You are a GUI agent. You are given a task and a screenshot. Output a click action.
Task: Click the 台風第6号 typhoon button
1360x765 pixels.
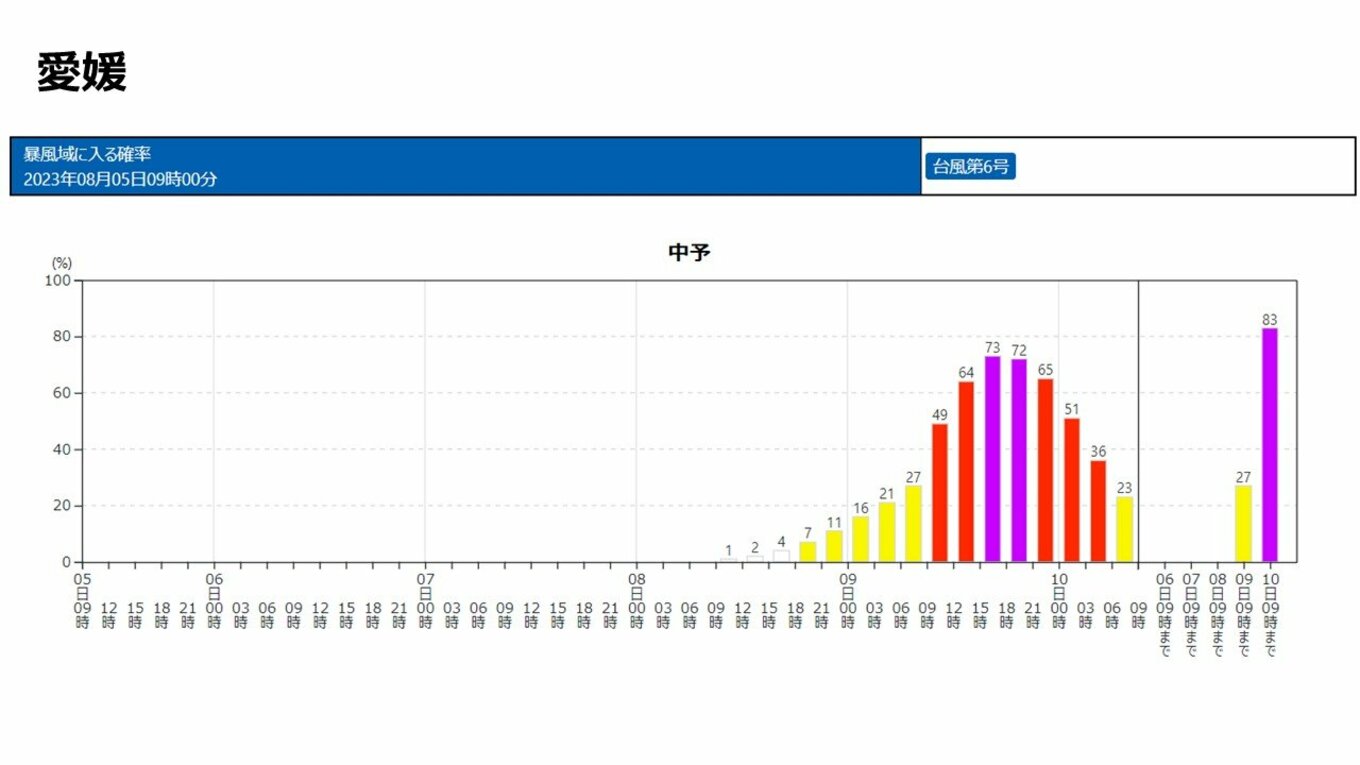click(969, 167)
